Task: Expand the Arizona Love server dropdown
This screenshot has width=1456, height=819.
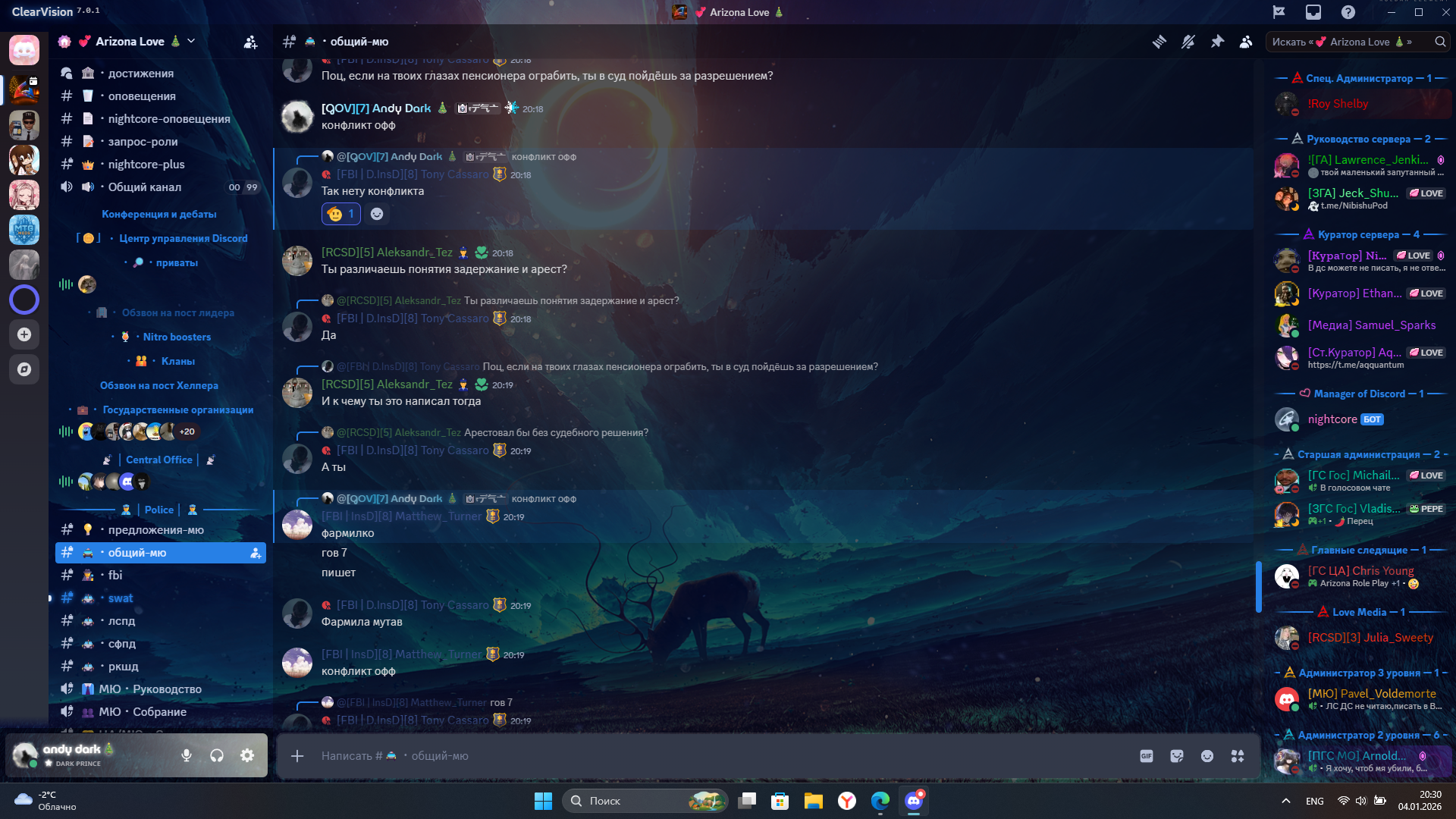Action: [191, 41]
